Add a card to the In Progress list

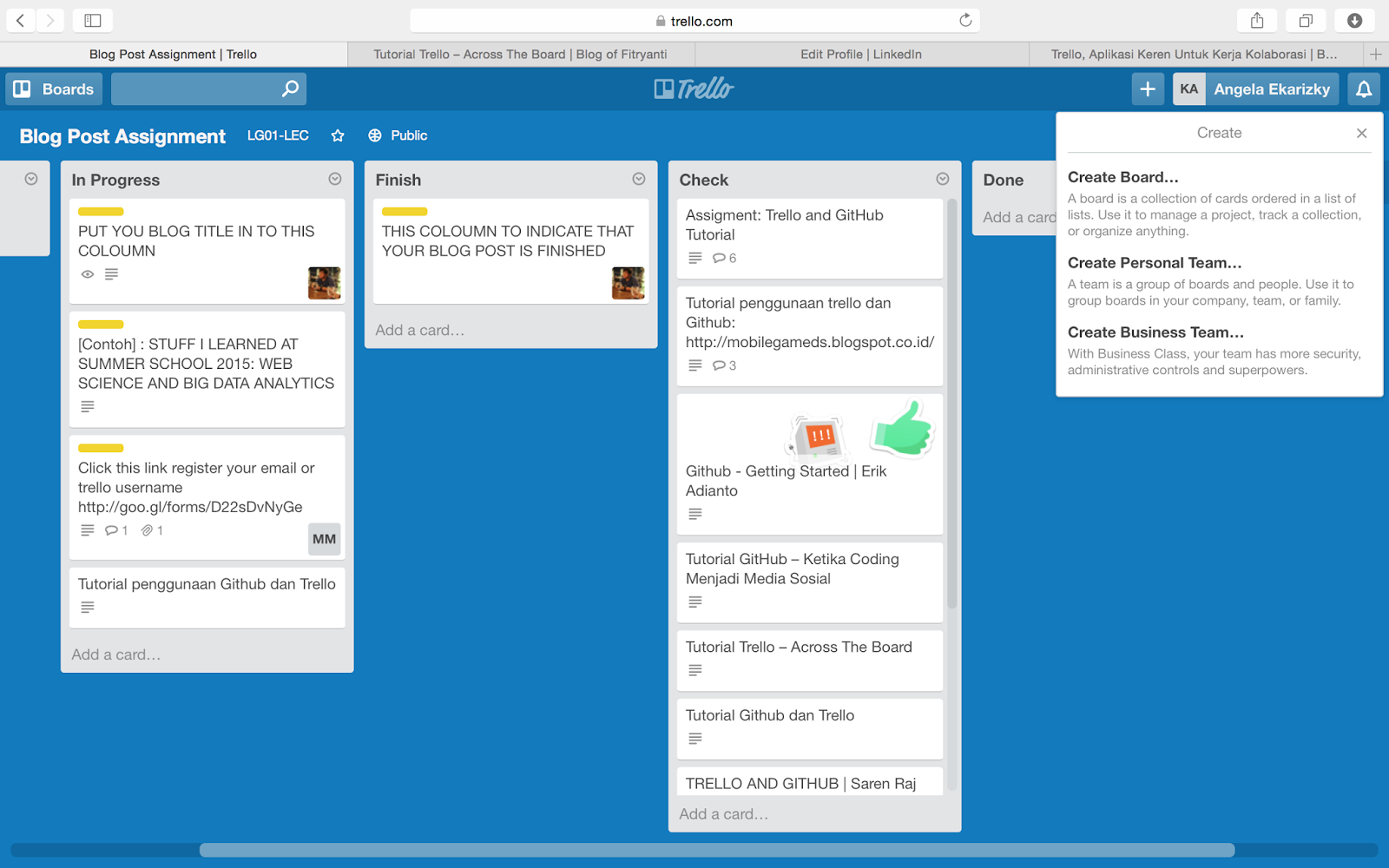[116, 654]
